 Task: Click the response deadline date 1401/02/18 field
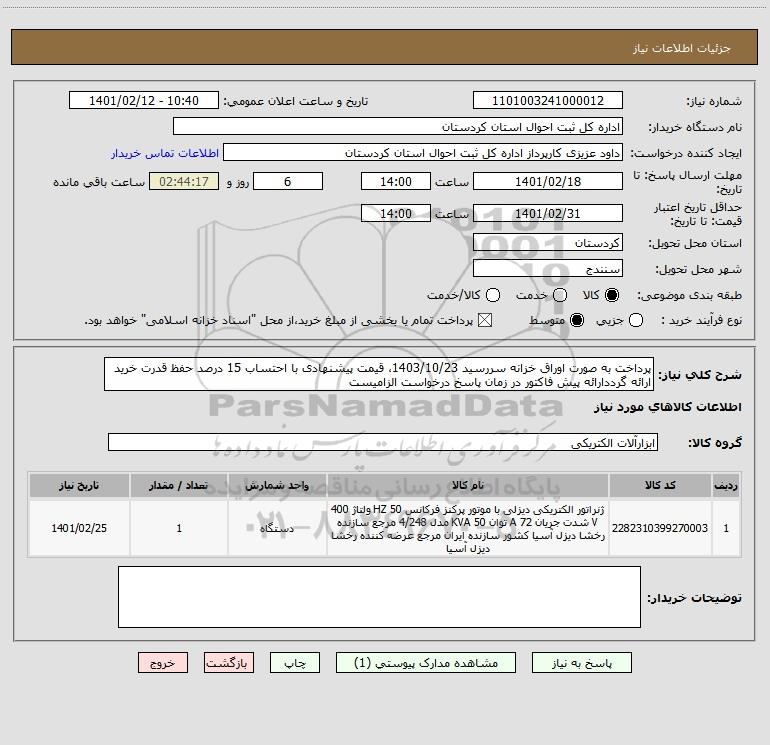[548, 181]
